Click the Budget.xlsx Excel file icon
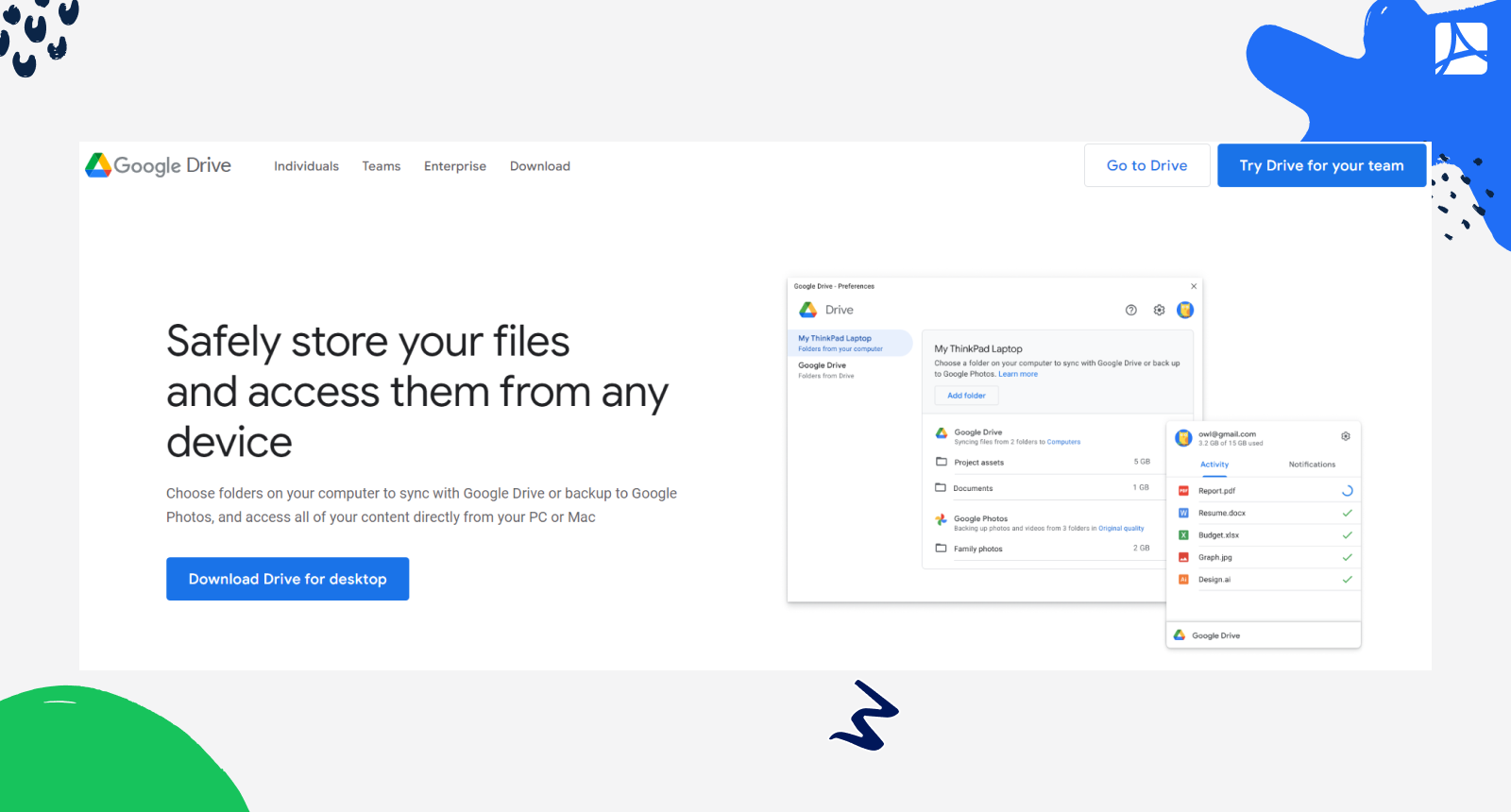This screenshot has width=1511, height=812. (x=1183, y=535)
